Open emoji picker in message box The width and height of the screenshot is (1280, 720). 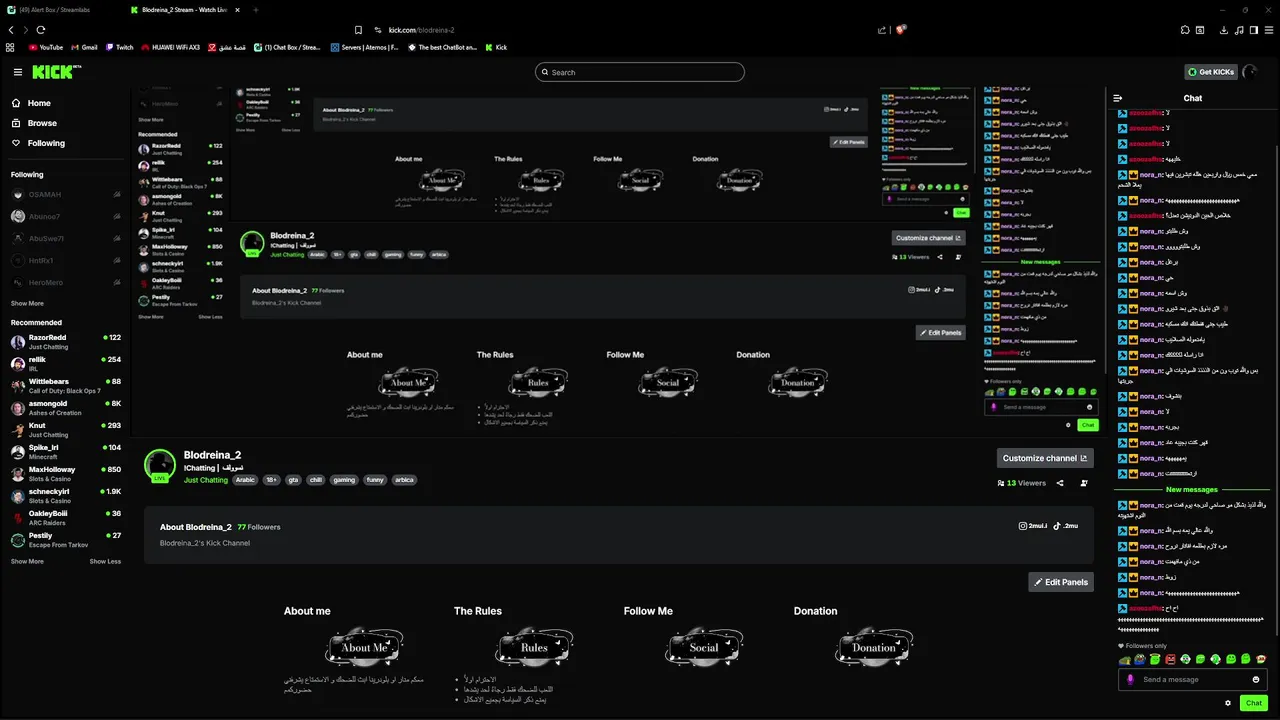1256,679
